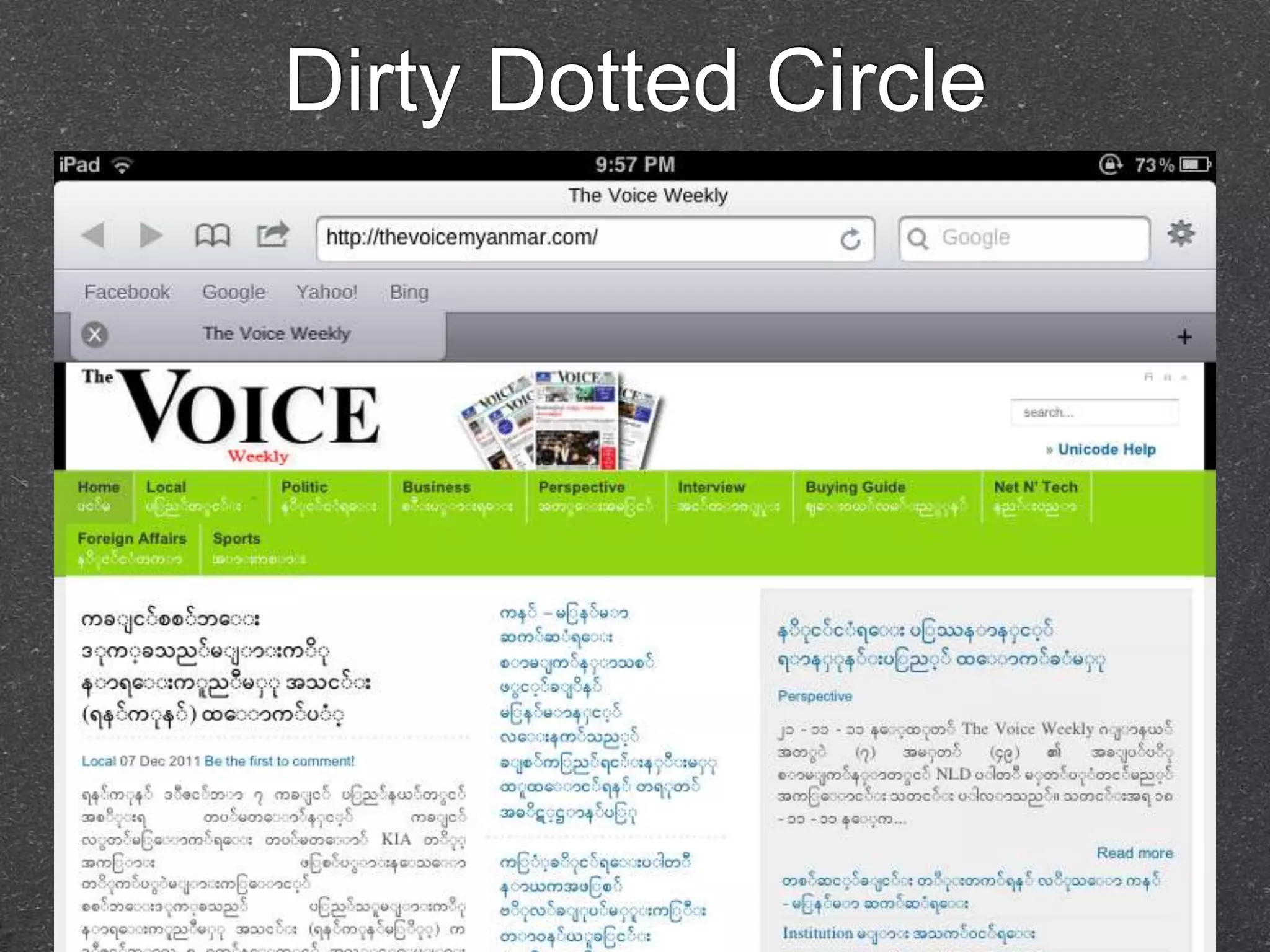Open the Facebook bookmark
Viewport: 1270px width, 952px height.
[x=127, y=292]
